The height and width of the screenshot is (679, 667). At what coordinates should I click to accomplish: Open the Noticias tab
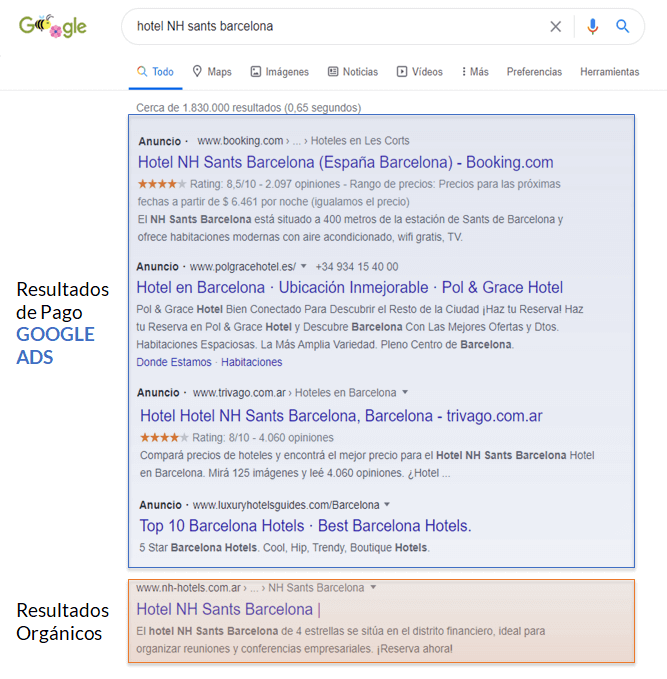[353, 71]
